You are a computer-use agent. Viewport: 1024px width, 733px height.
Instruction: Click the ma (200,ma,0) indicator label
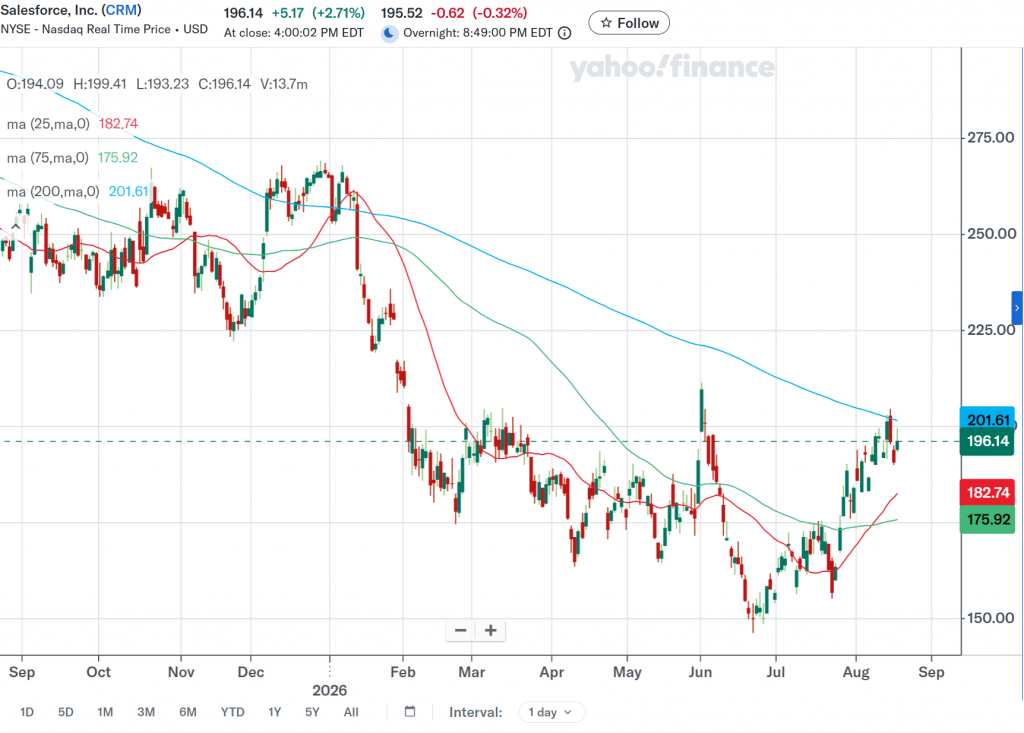point(53,191)
